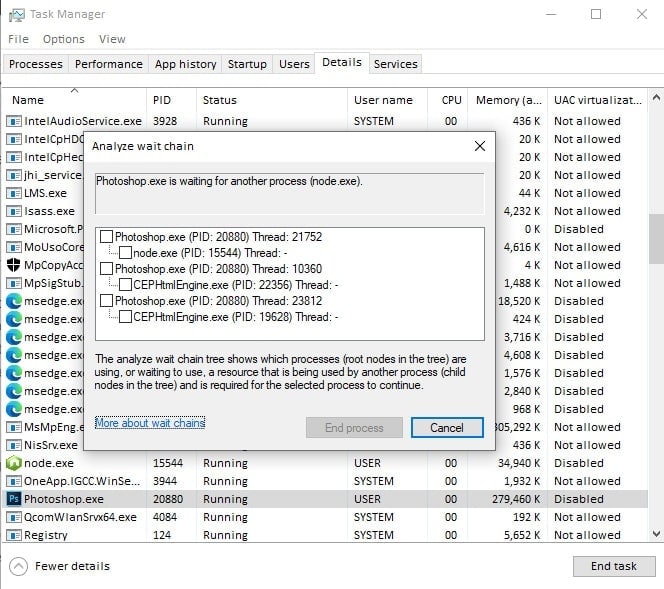Click the IntelCpHec process icon
This screenshot has width=664, height=589.
[x=14, y=158]
